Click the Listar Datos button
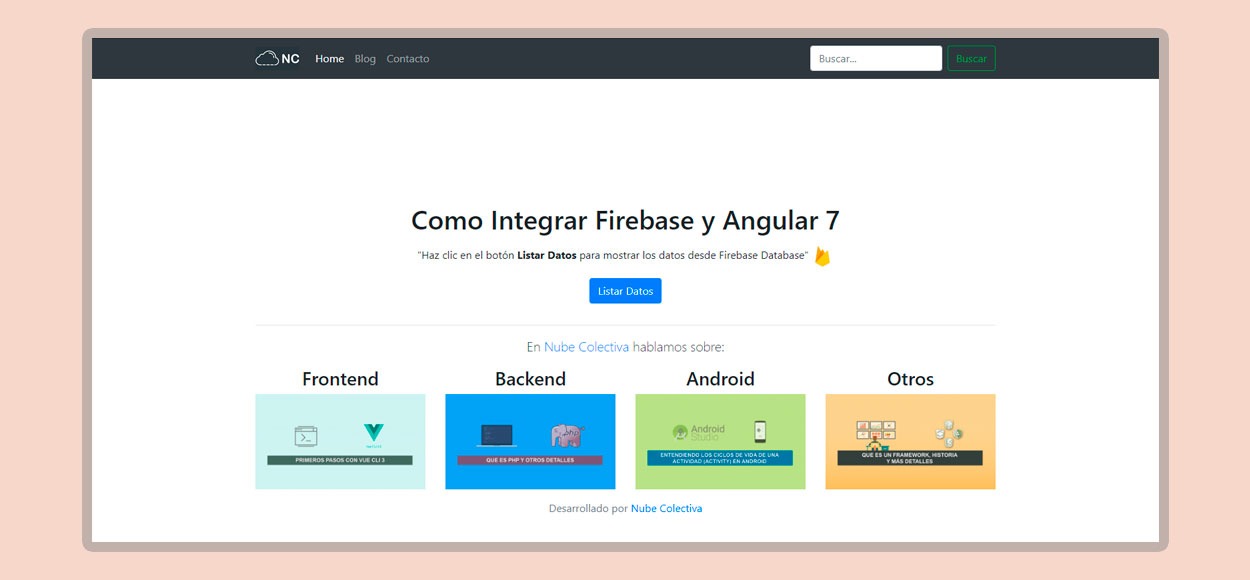The width and height of the screenshot is (1250, 580). tap(625, 291)
